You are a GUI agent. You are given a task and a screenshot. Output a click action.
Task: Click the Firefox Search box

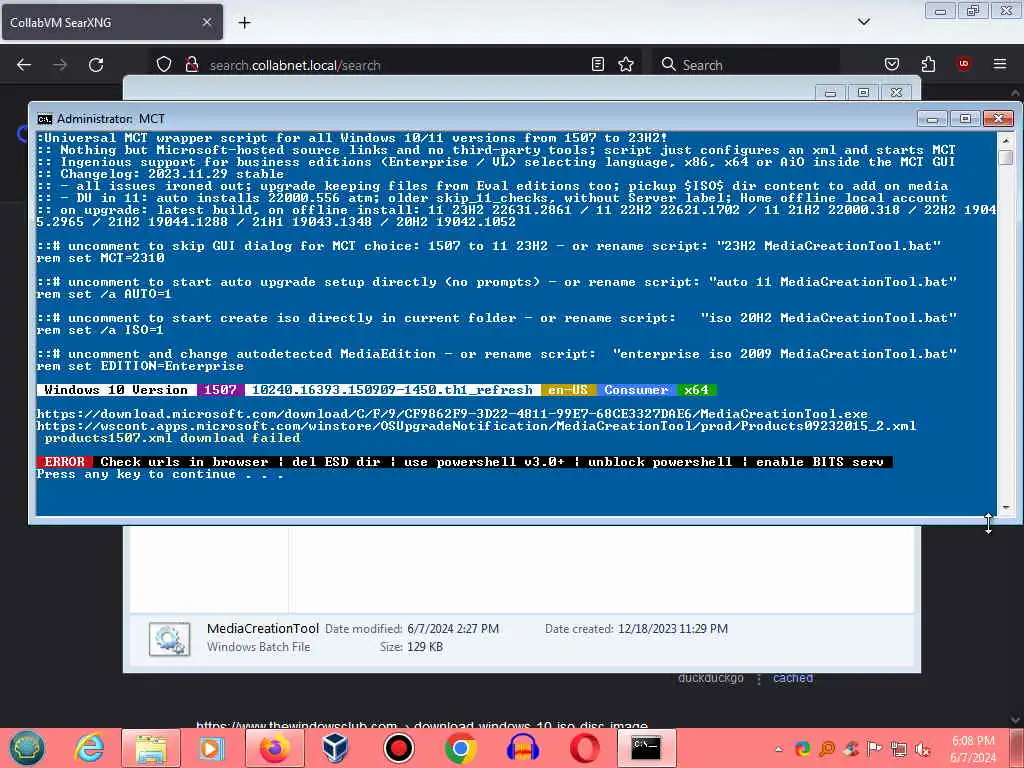746,65
